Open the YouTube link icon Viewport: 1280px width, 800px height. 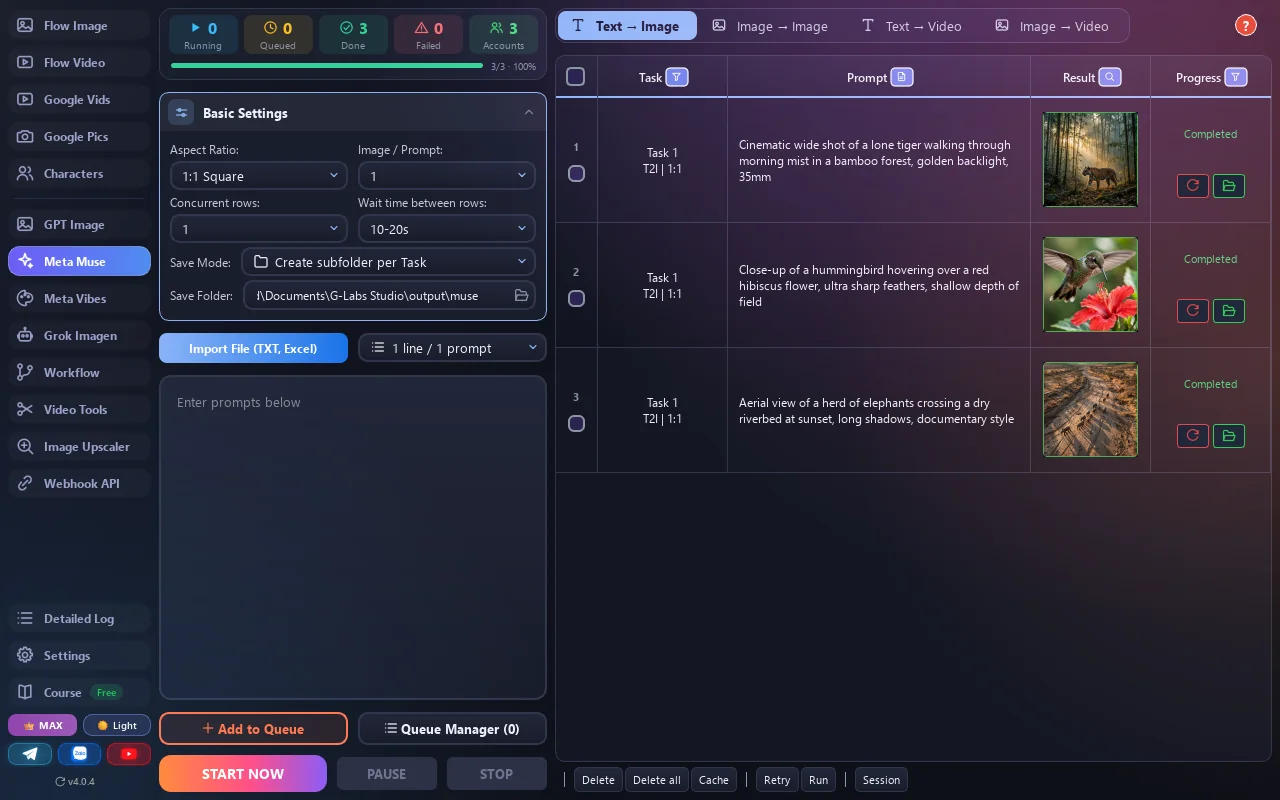(x=129, y=754)
